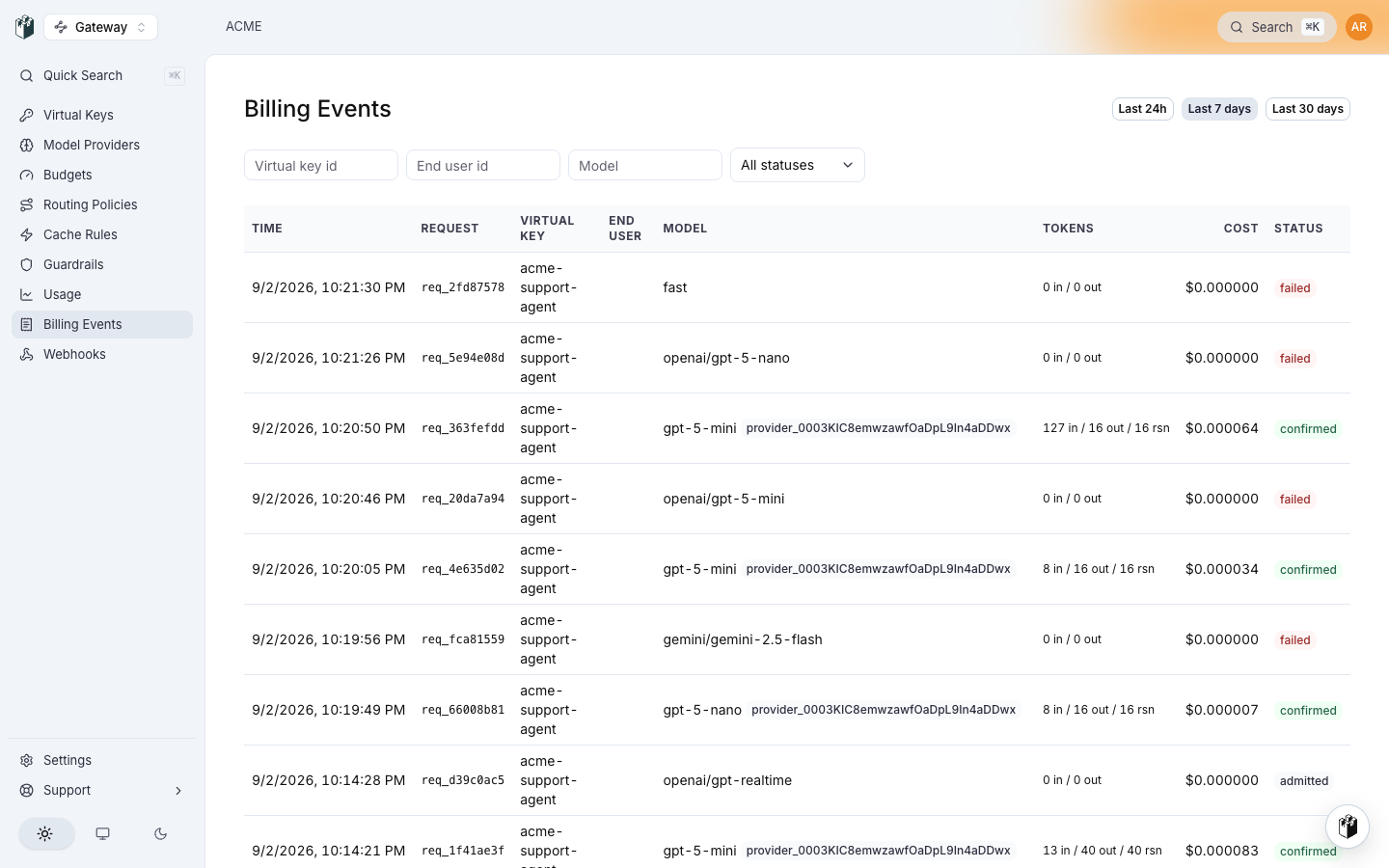Click the gemini/gemini-2.5-flash model cell
The image size is (1389, 868).
point(743,639)
